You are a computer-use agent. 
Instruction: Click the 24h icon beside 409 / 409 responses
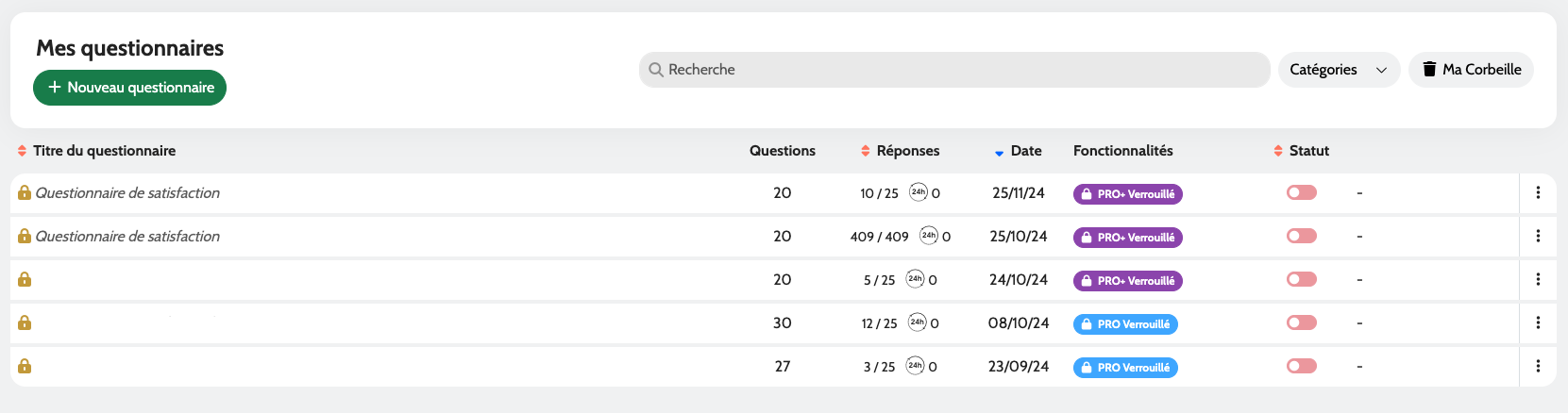click(x=929, y=236)
